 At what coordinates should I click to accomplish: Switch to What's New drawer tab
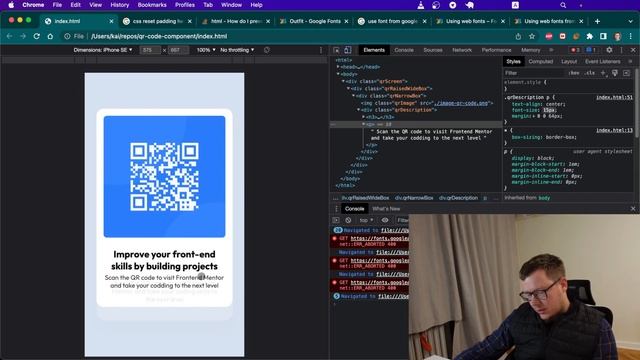[386, 209]
